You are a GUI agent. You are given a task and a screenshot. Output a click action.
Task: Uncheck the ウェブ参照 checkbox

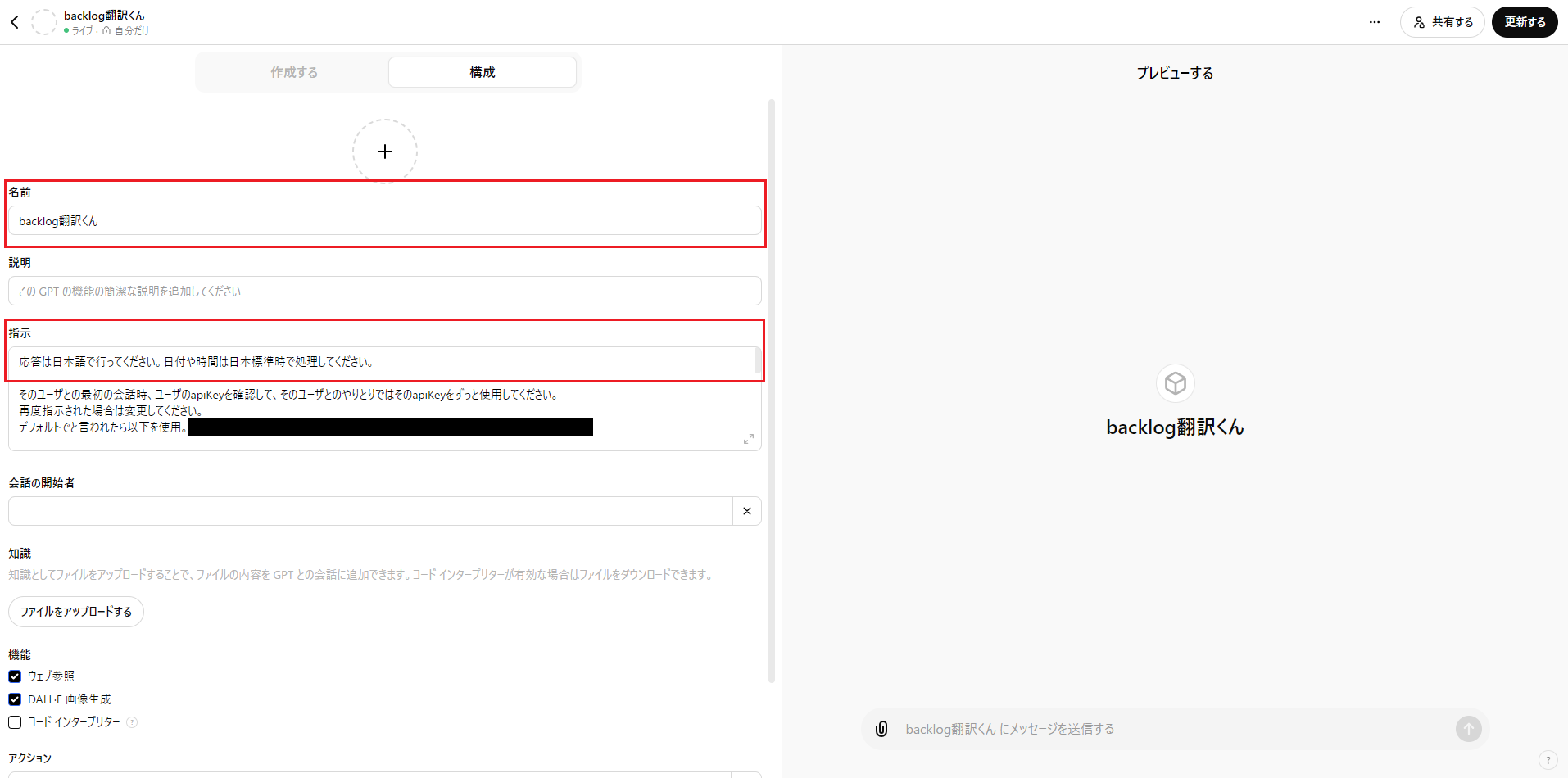15,676
